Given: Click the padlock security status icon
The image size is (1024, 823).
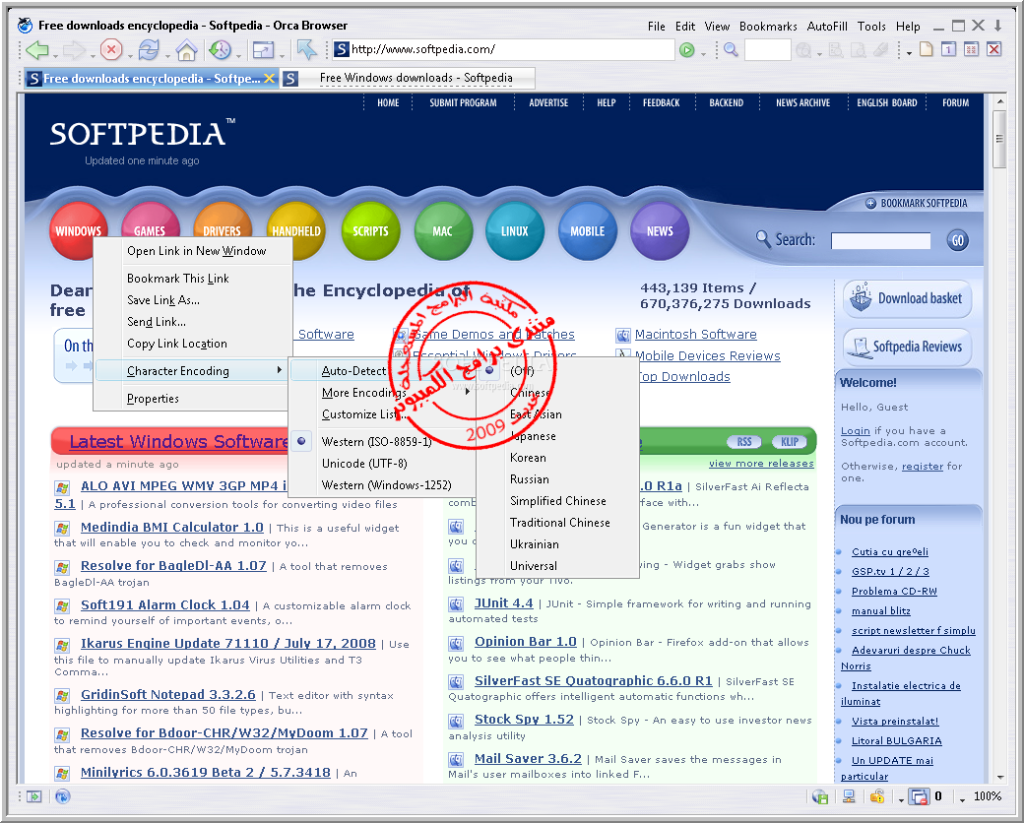Looking at the screenshot, I should click(x=877, y=796).
